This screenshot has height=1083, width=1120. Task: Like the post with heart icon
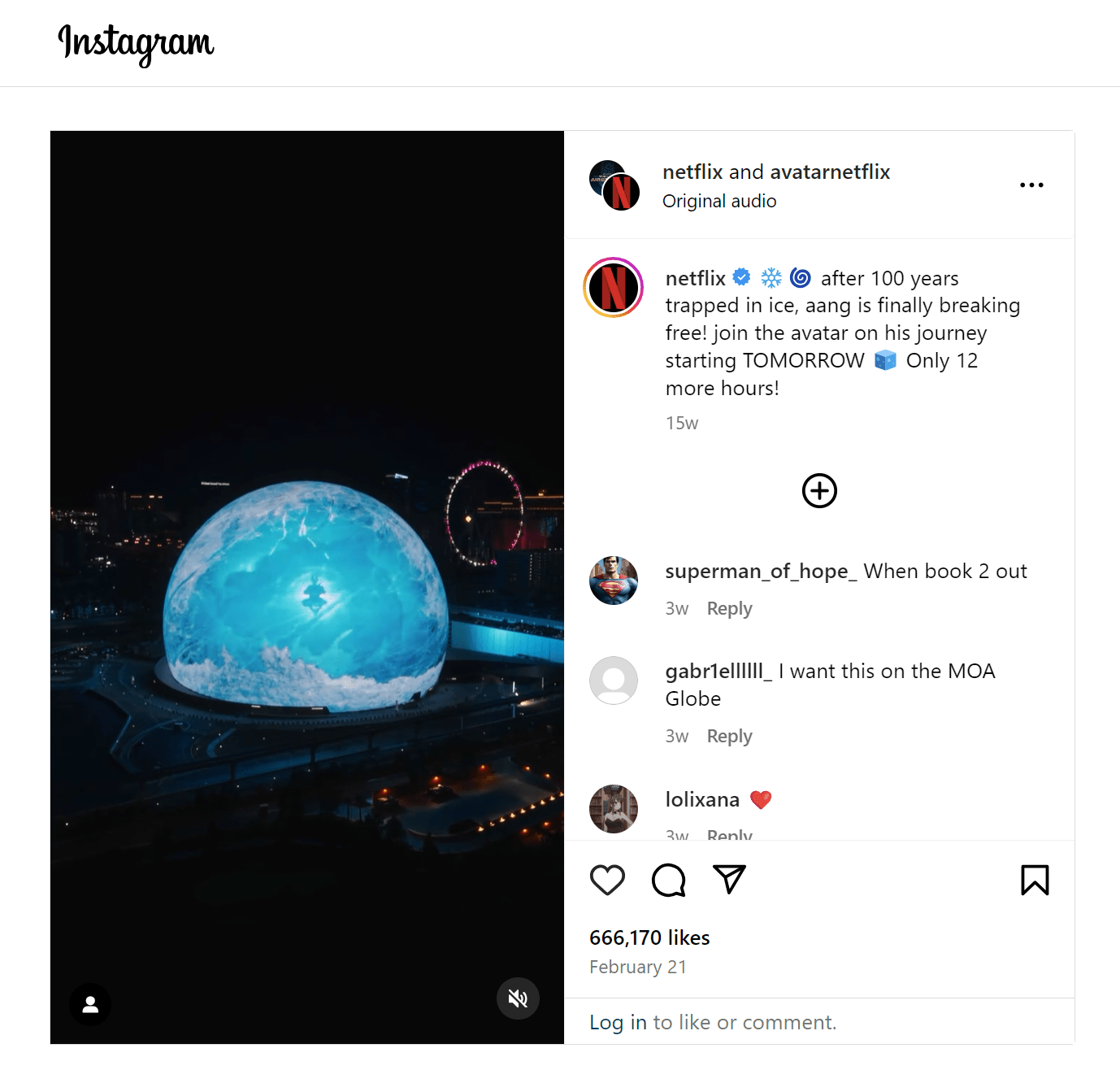click(x=607, y=880)
